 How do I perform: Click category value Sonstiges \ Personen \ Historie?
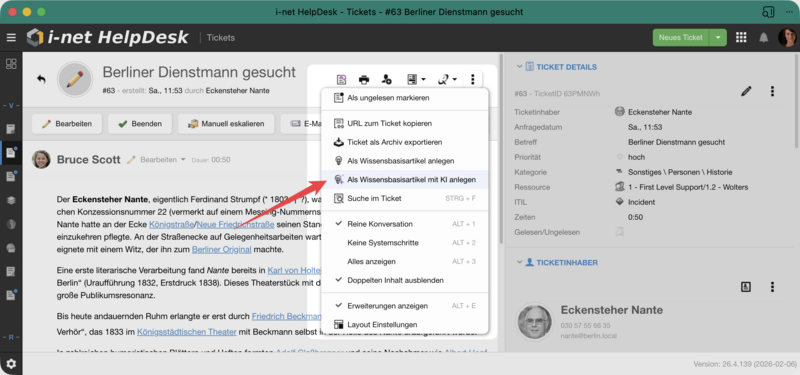tap(681, 172)
